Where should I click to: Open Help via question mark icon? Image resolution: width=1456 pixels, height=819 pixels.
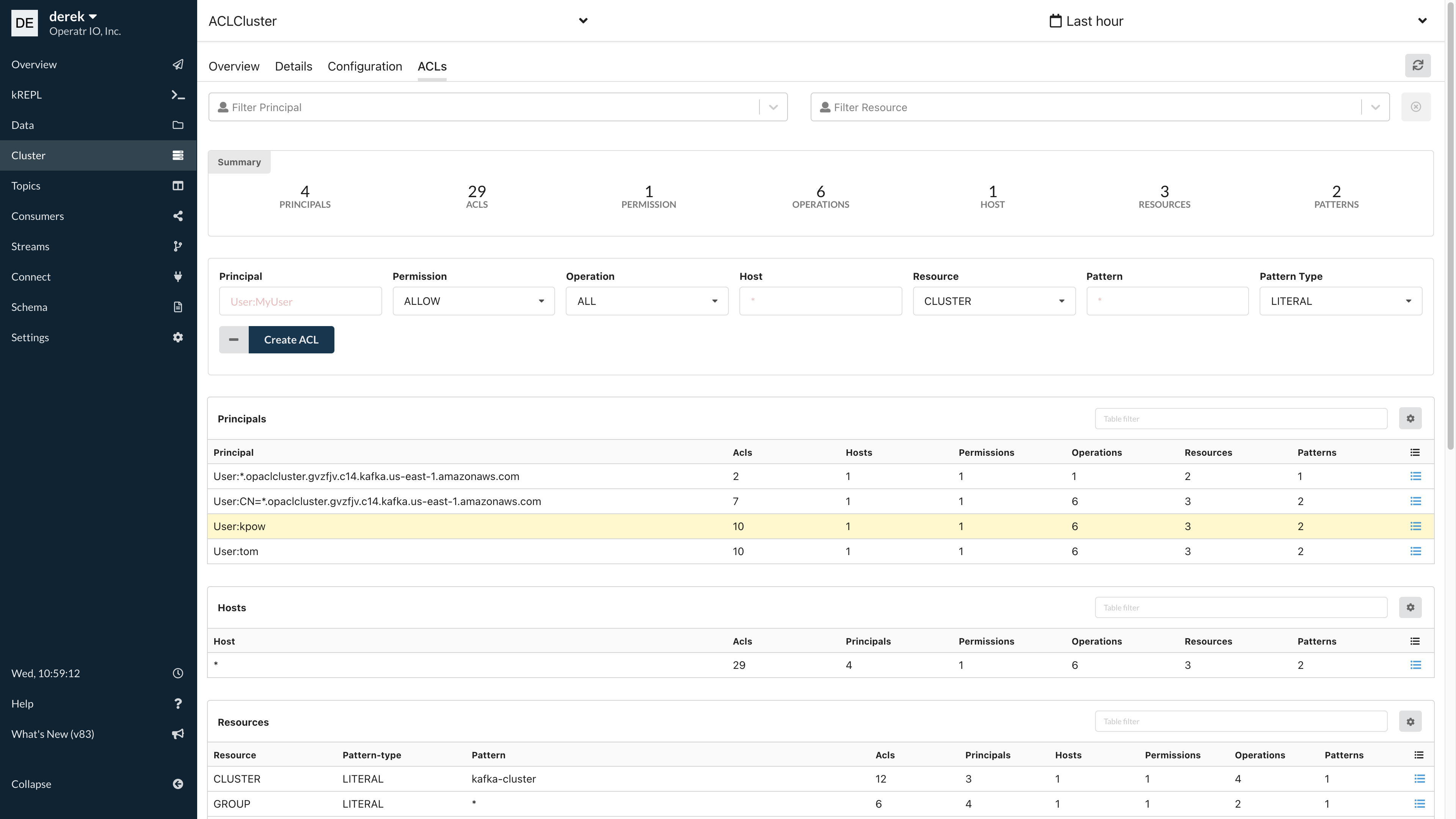[177, 703]
